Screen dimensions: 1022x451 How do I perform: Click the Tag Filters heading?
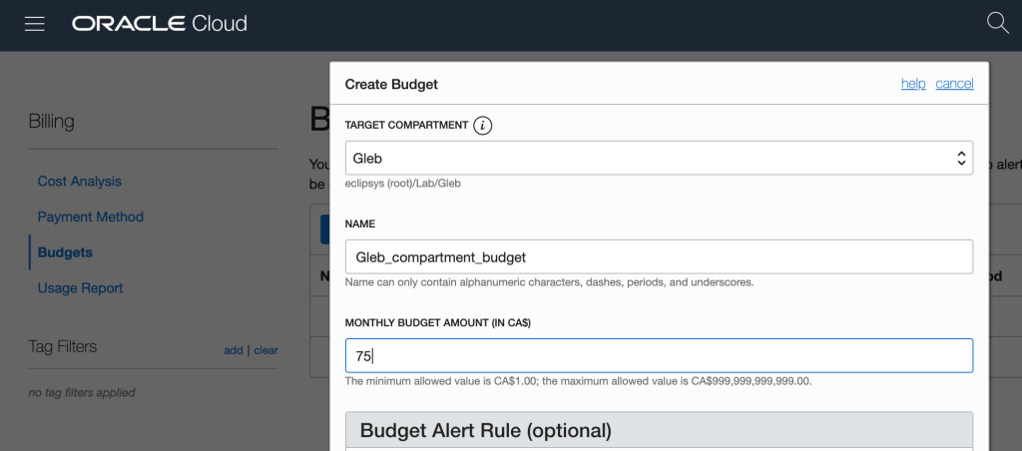click(63, 347)
